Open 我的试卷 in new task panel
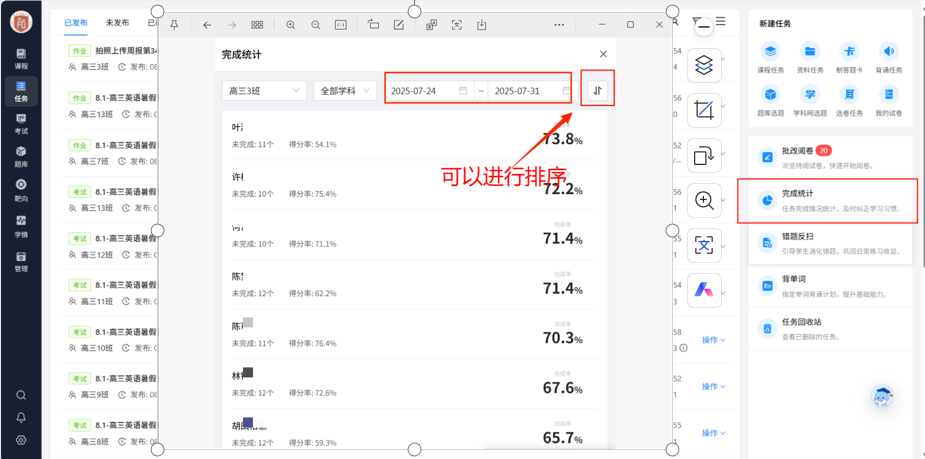The width and height of the screenshot is (925, 459). tap(888, 100)
